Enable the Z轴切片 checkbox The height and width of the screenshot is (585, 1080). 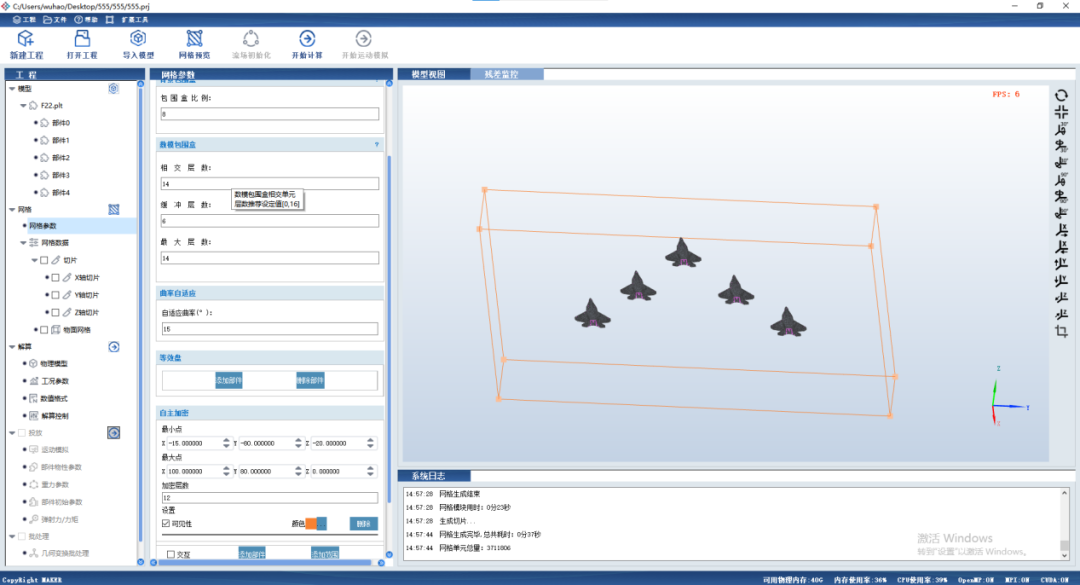coord(56,313)
